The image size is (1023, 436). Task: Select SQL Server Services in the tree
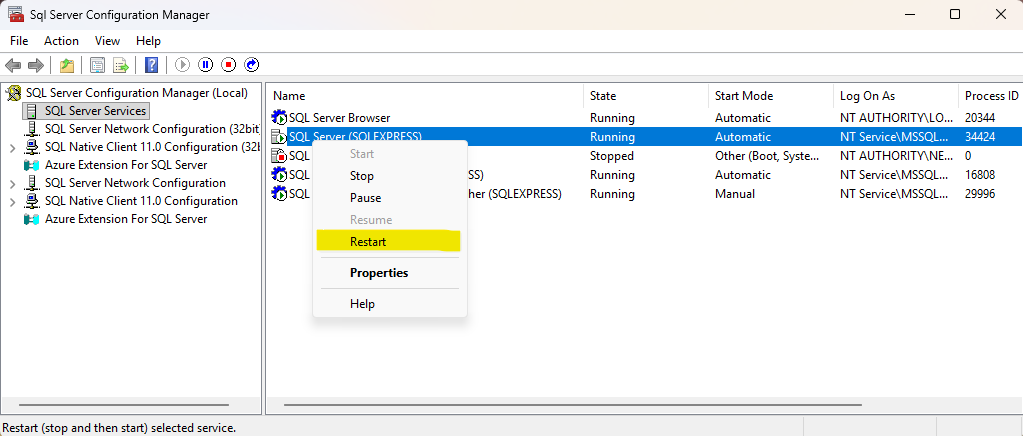[x=96, y=111]
